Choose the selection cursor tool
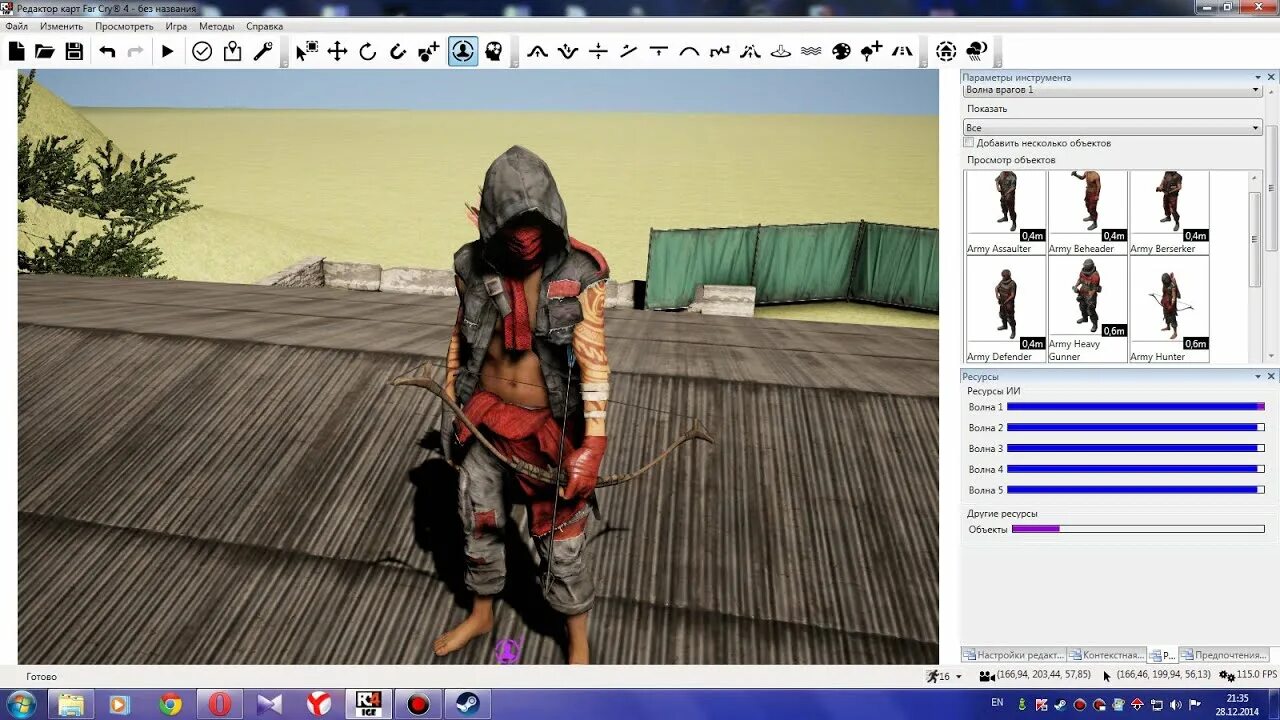This screenshot has height=720, width=1280. [x=307, y=51]
